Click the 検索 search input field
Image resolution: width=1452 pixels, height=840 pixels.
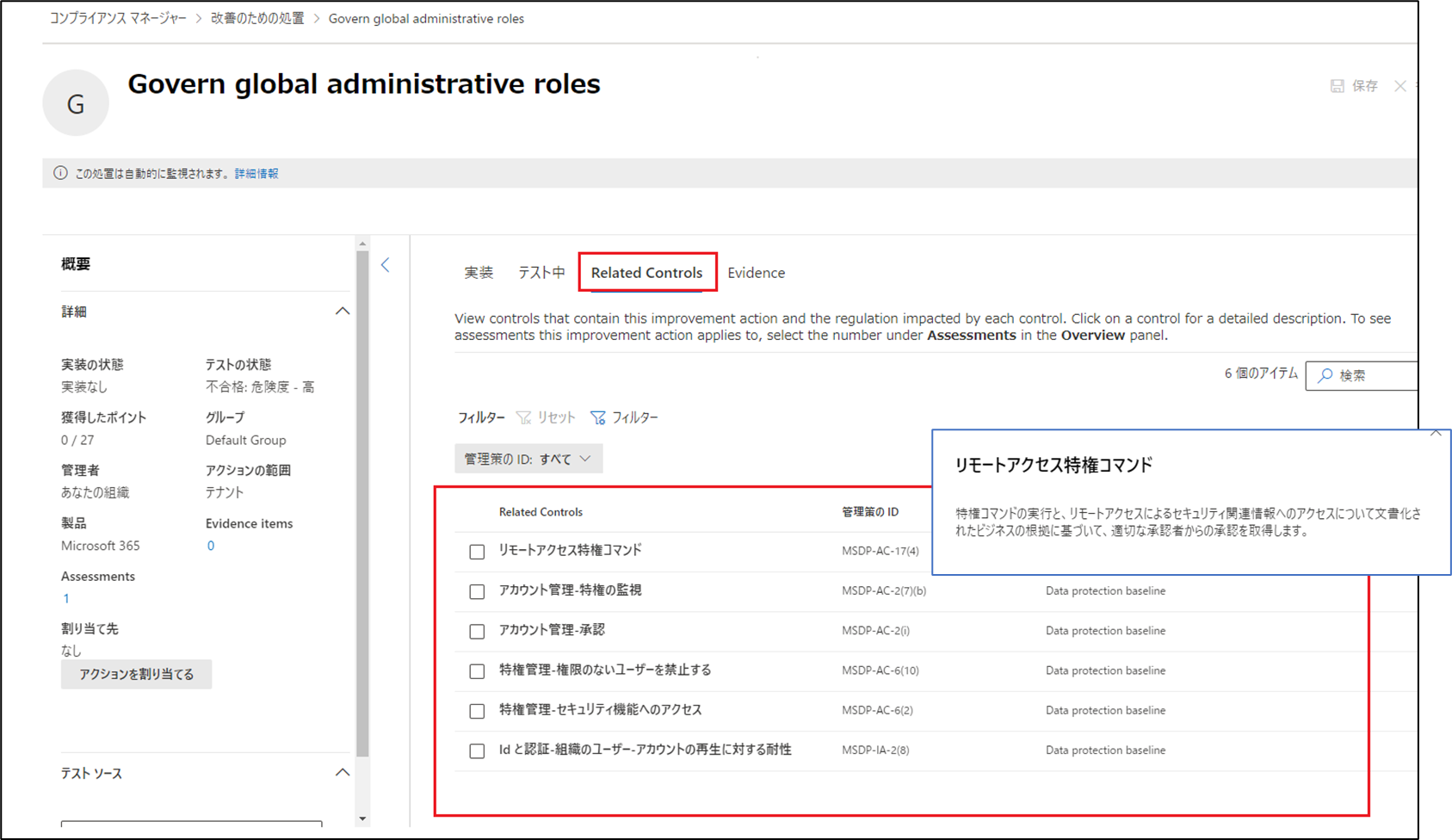pyautogui.click(x=1362, y=375)
